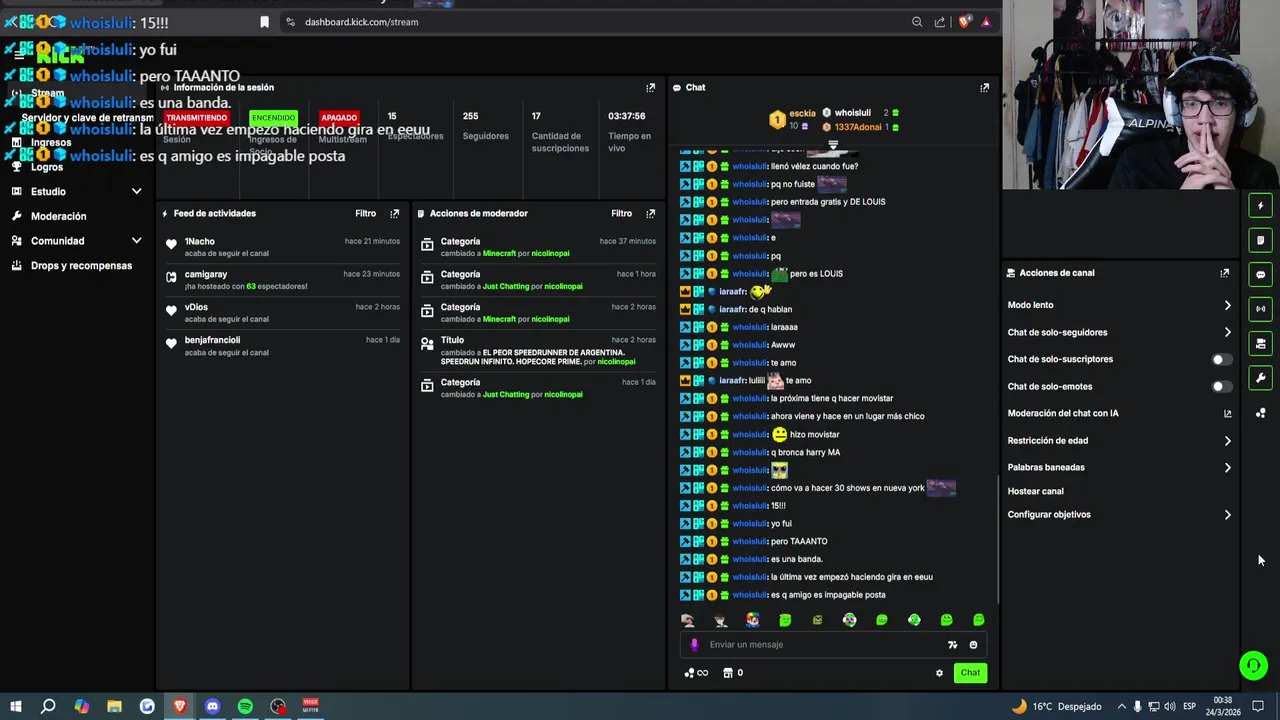Click the document icon in right sidebar
Viewport: 1280px width, 720px height.
(x=1260, y=240)
